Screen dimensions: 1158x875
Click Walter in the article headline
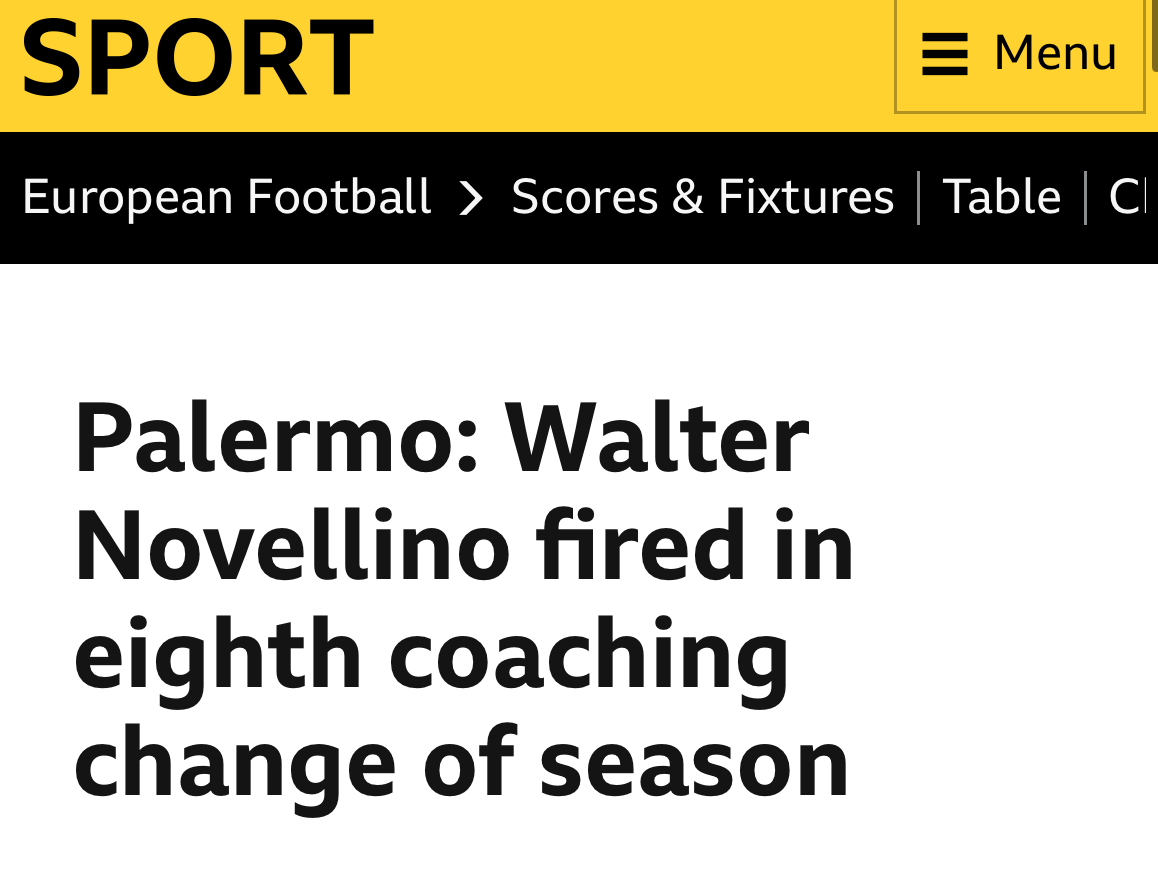tap(657, 440)
